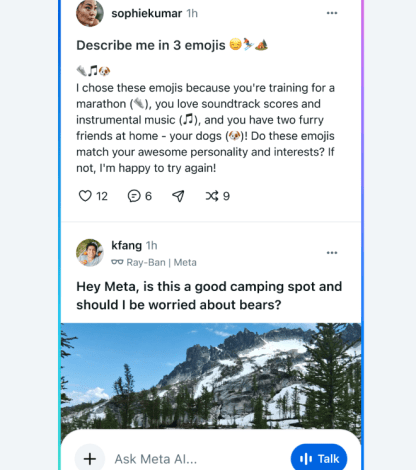This screenshot has width=416, height=470.
Task: Like sophiekumar's post with the heart icon
Action: pos(85,196)
